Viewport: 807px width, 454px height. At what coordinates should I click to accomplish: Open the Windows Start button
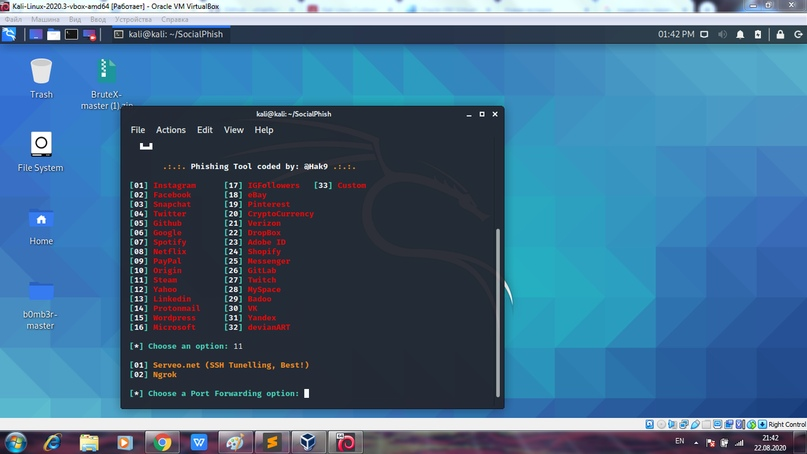tap(15, 442)
